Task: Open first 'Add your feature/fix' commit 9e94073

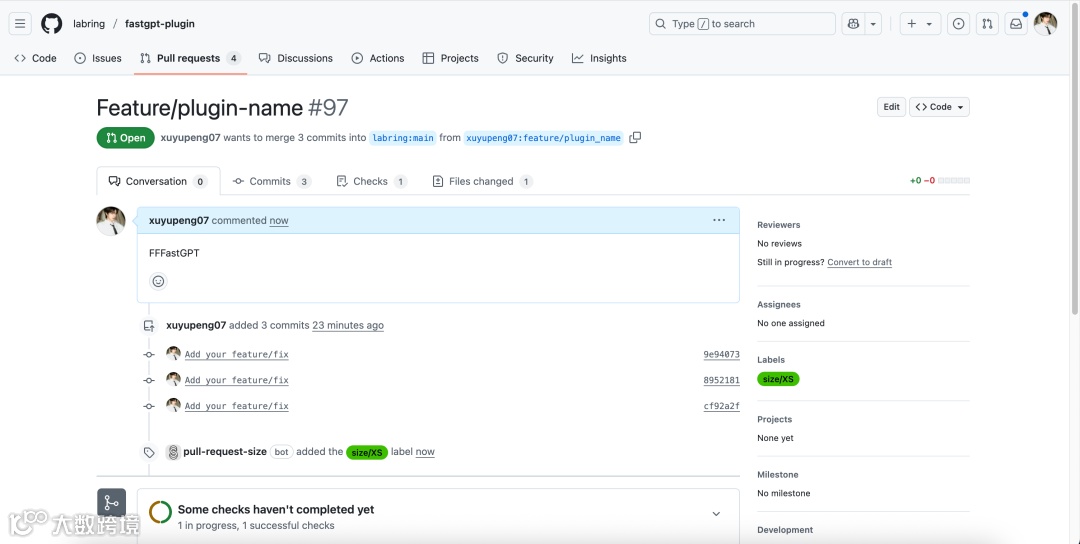Action: [236, 354]
